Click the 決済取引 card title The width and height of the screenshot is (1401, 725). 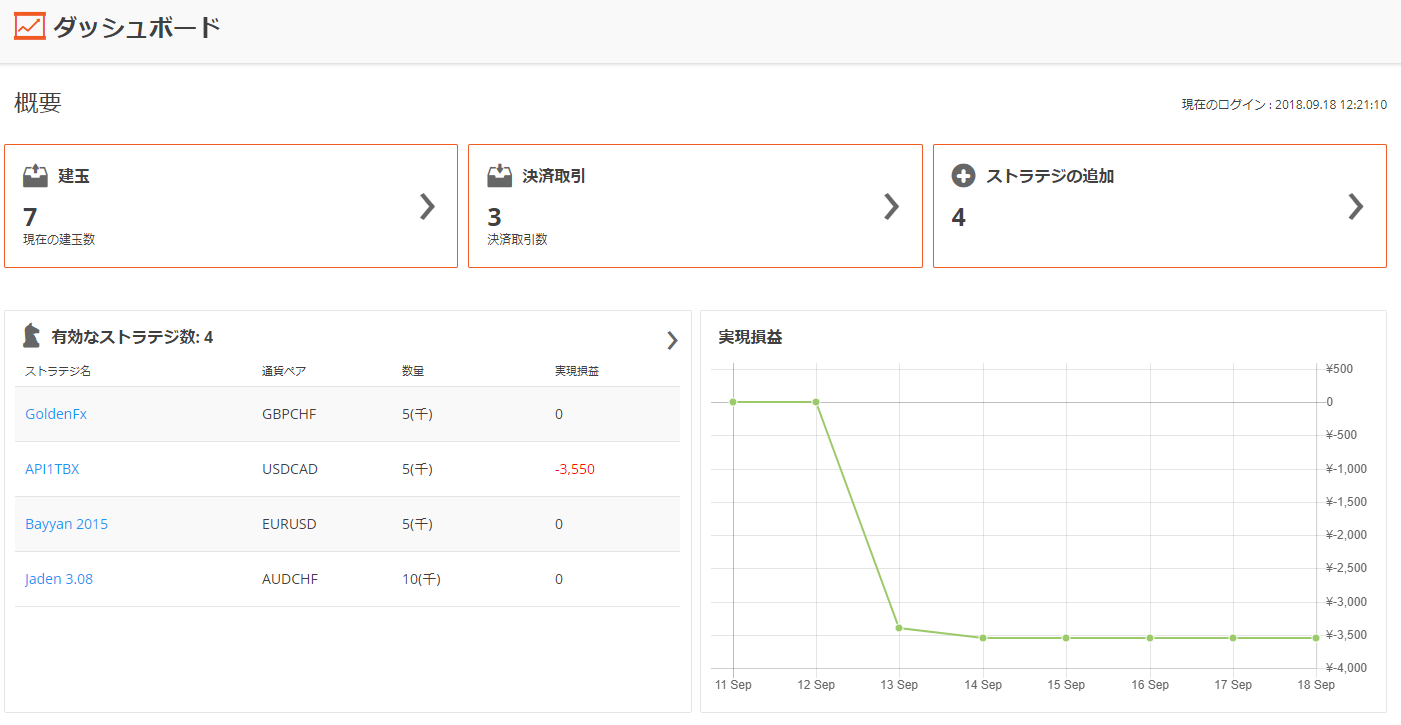pos(554,176)
